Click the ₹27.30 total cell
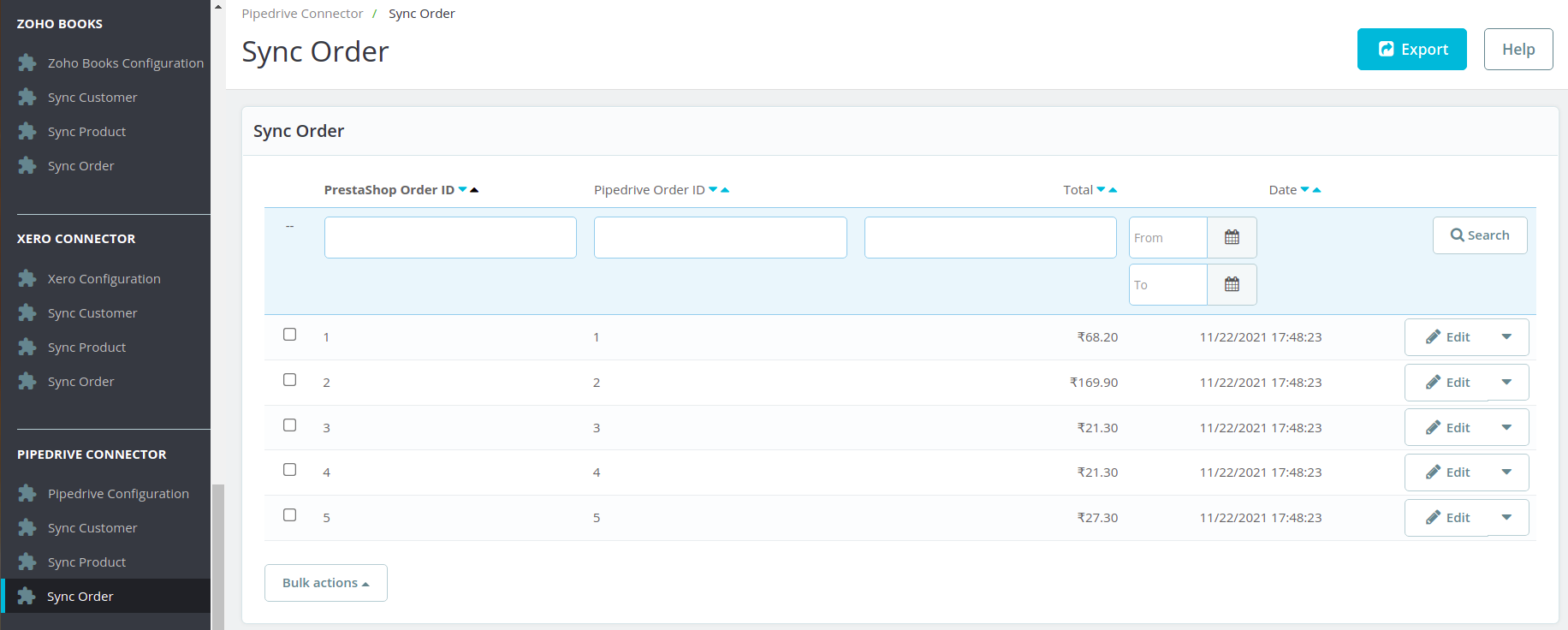 [x=1097, y=517]
